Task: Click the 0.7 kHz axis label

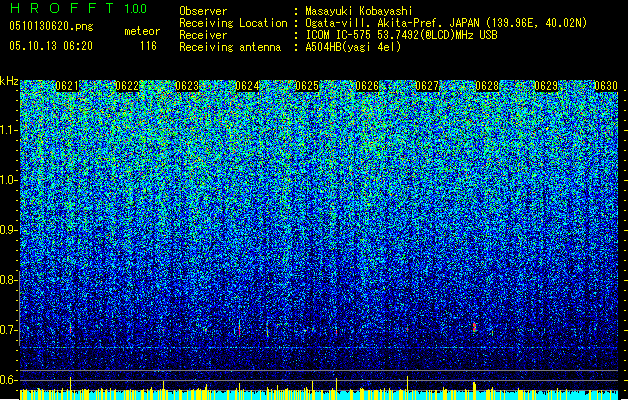Action: [8, 330]
